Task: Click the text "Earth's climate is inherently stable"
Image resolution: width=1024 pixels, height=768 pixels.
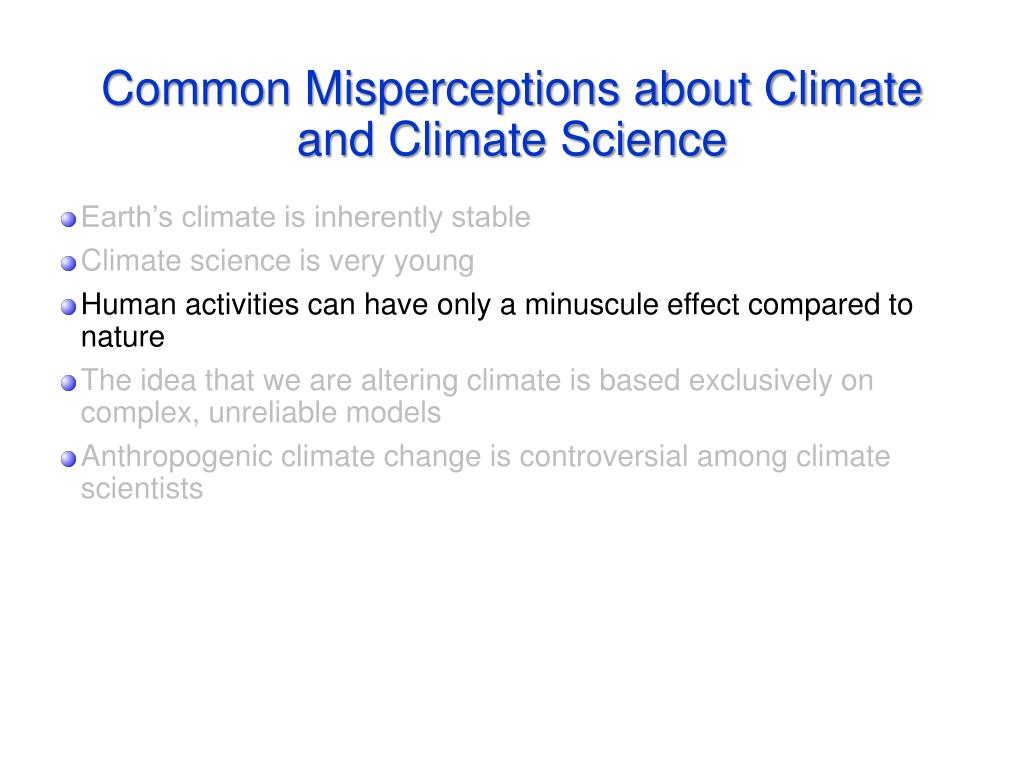Action: (306, 218)
